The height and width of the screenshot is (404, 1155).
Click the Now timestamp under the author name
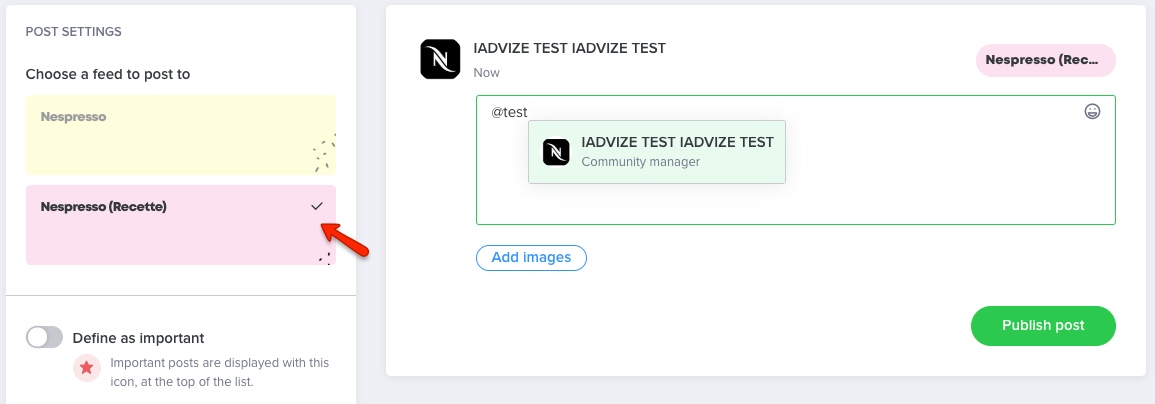(x=486, y=73)
